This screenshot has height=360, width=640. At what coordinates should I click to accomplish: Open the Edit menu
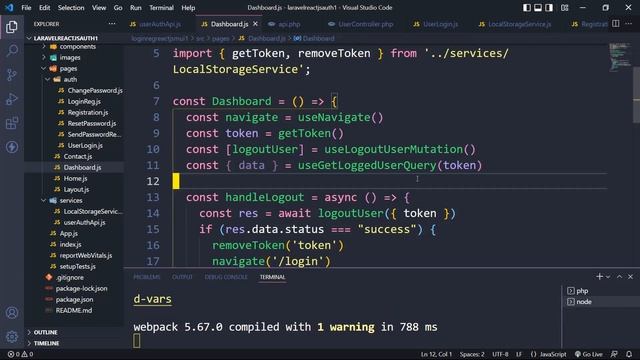pos(44,8)
